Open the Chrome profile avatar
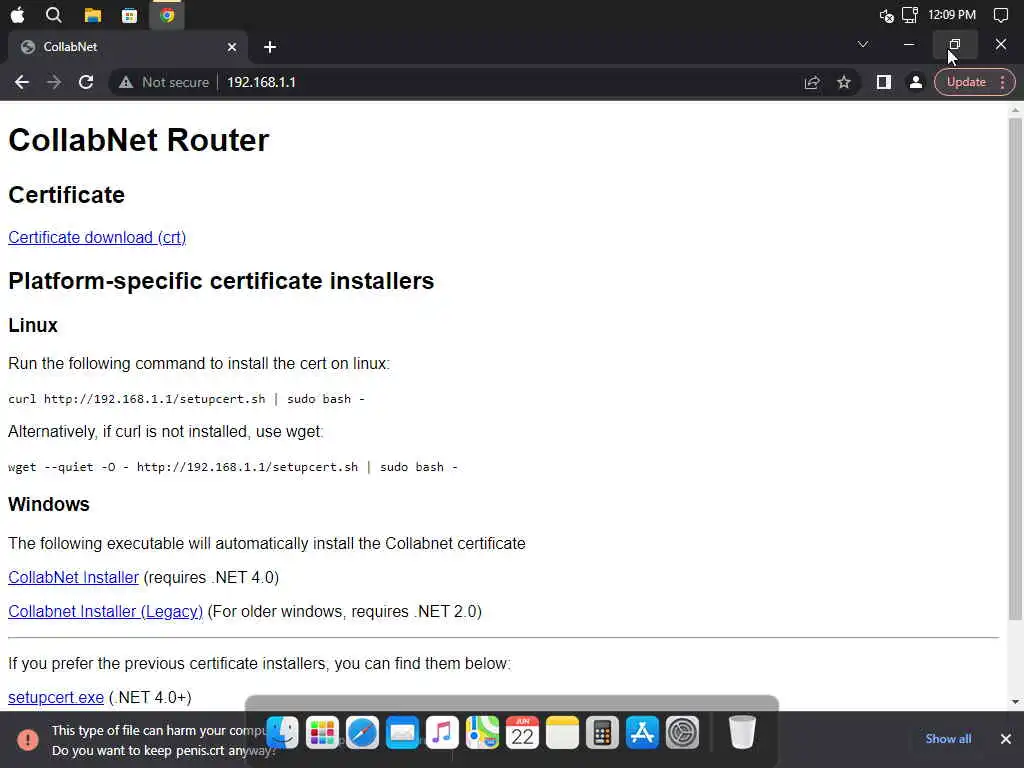This screenshot has height=768, width=1024. coord(916,82)
